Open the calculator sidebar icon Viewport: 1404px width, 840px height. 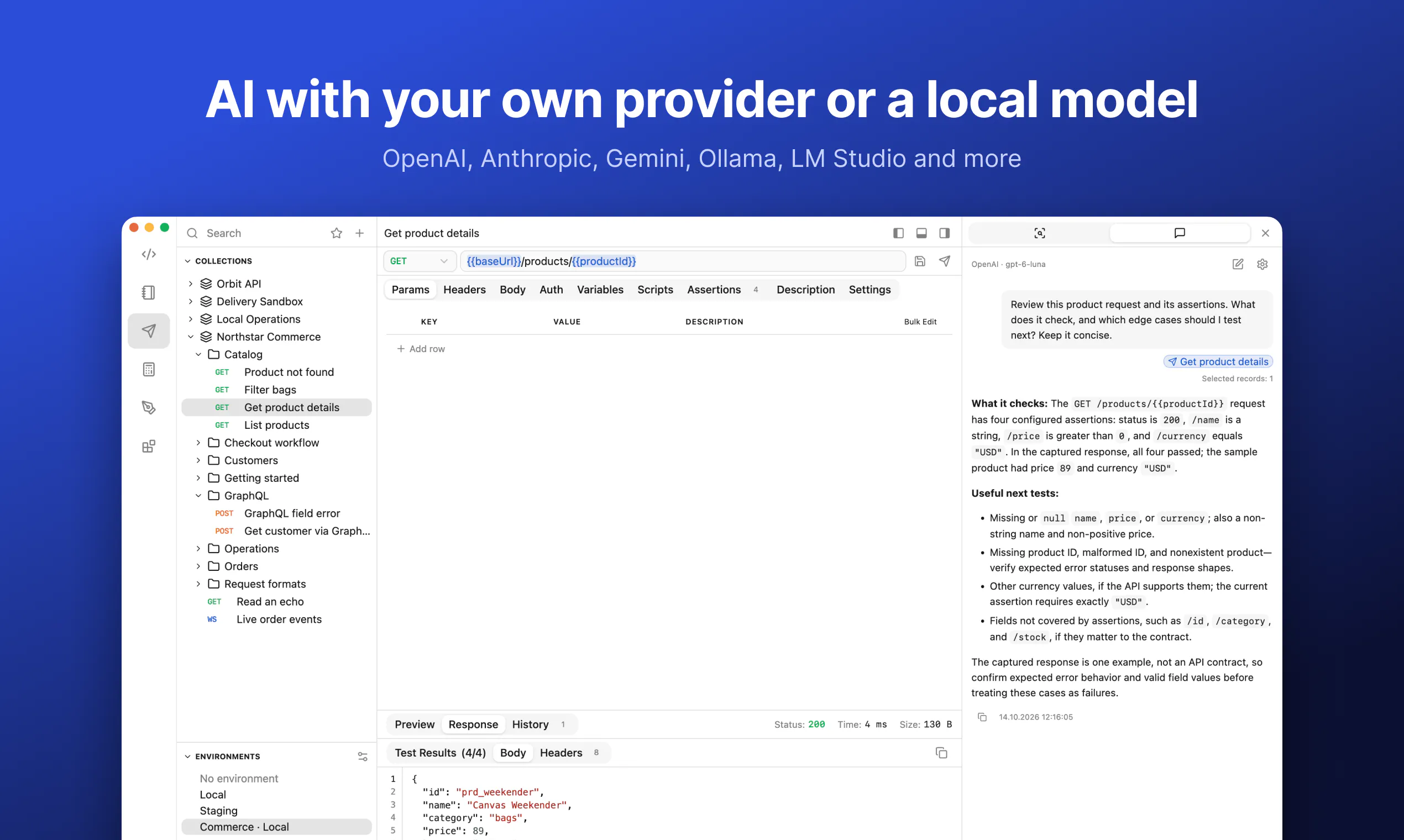[x=149, y=369]
